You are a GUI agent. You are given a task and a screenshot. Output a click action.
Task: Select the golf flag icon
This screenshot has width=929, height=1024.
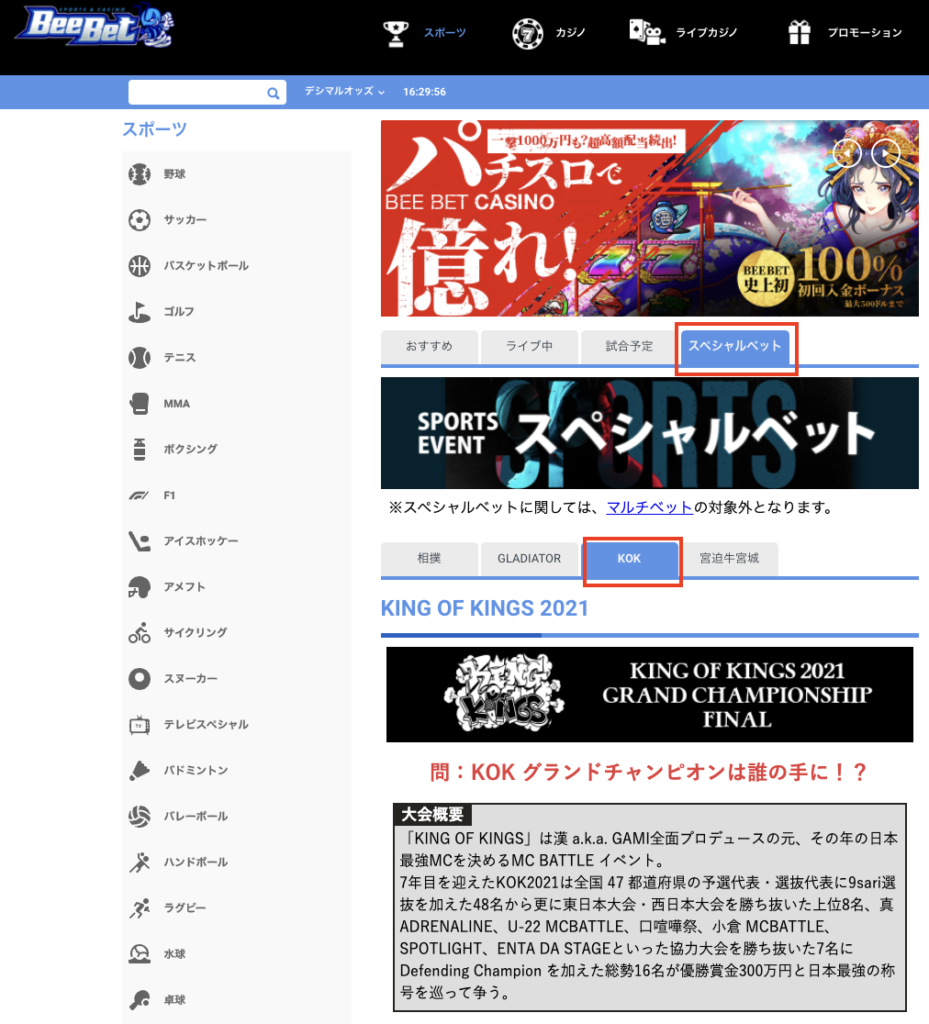click(x=139, y=312)
